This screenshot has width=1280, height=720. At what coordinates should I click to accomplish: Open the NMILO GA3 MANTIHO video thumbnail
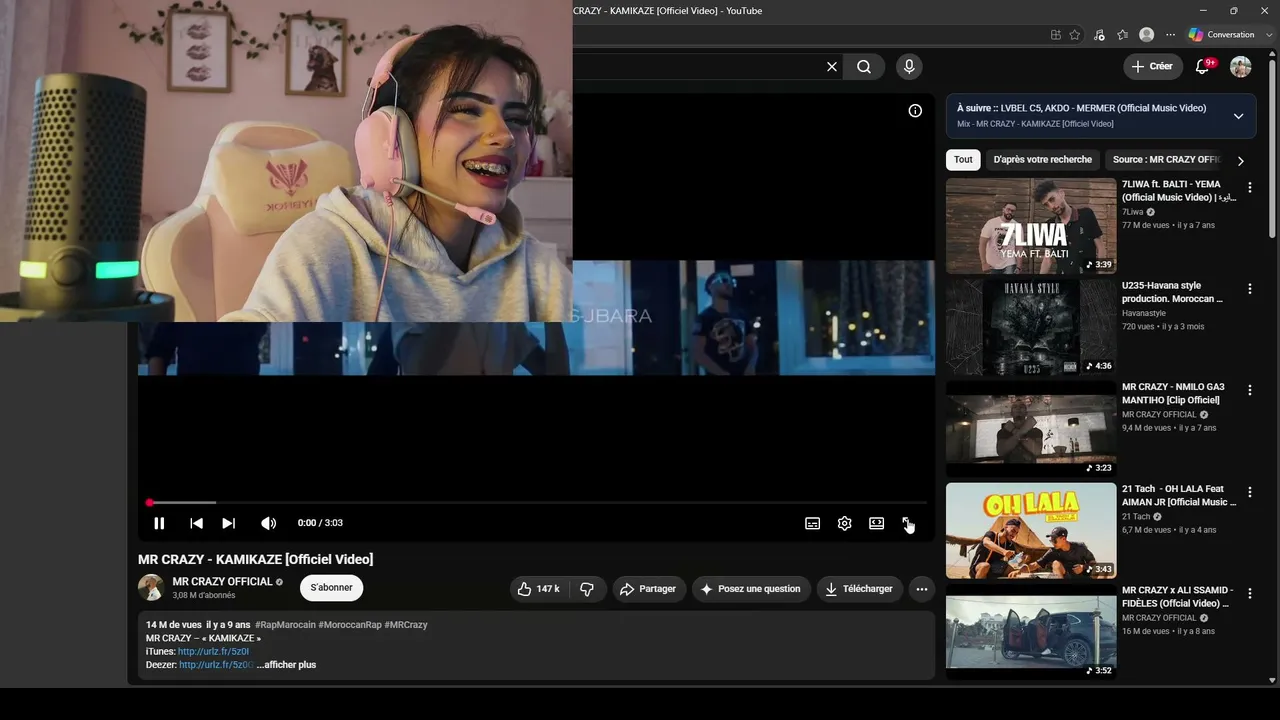click(x=1031, y=429)
